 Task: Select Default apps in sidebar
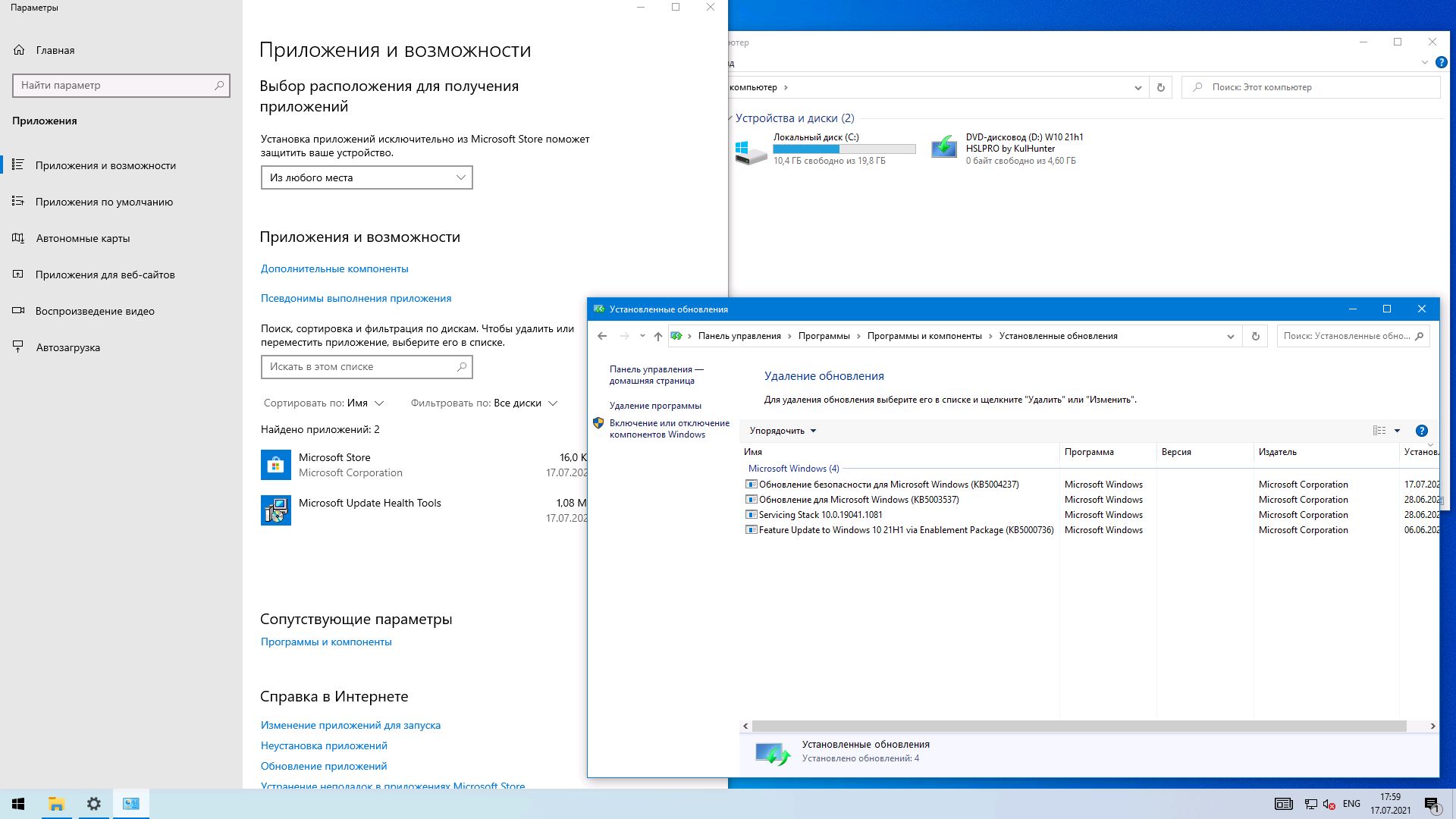pos(104,202)
